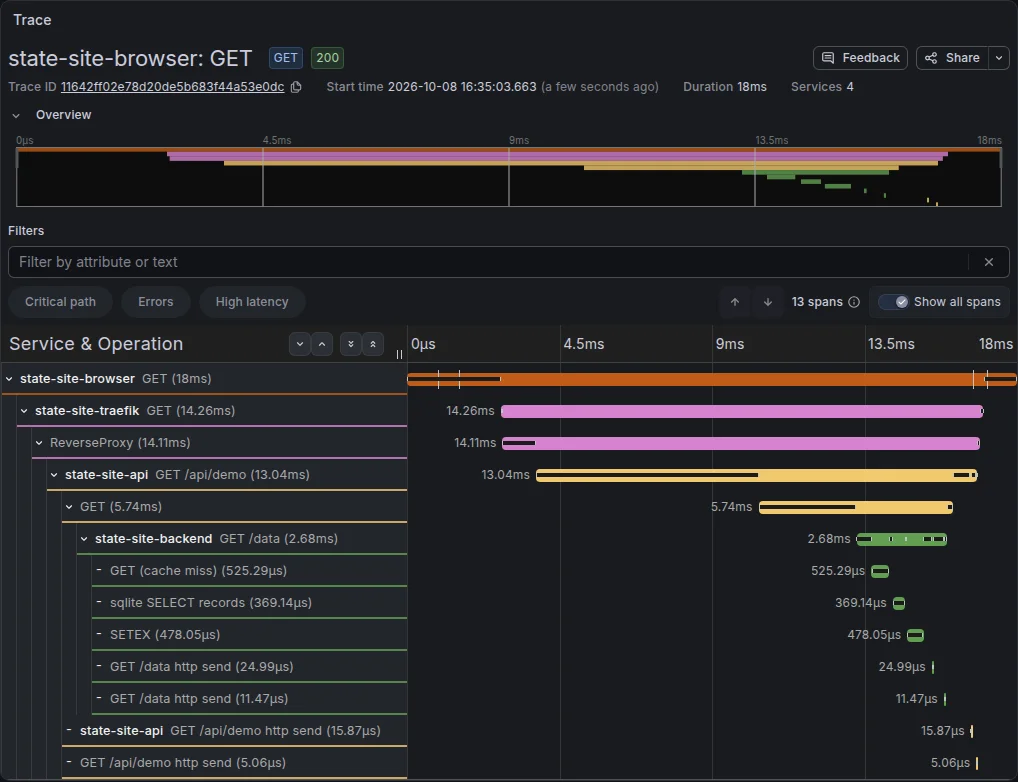This screenshot has height=782, width=1018.
Task: Select sqlite SELECT records span row
Action: (249, 603)
